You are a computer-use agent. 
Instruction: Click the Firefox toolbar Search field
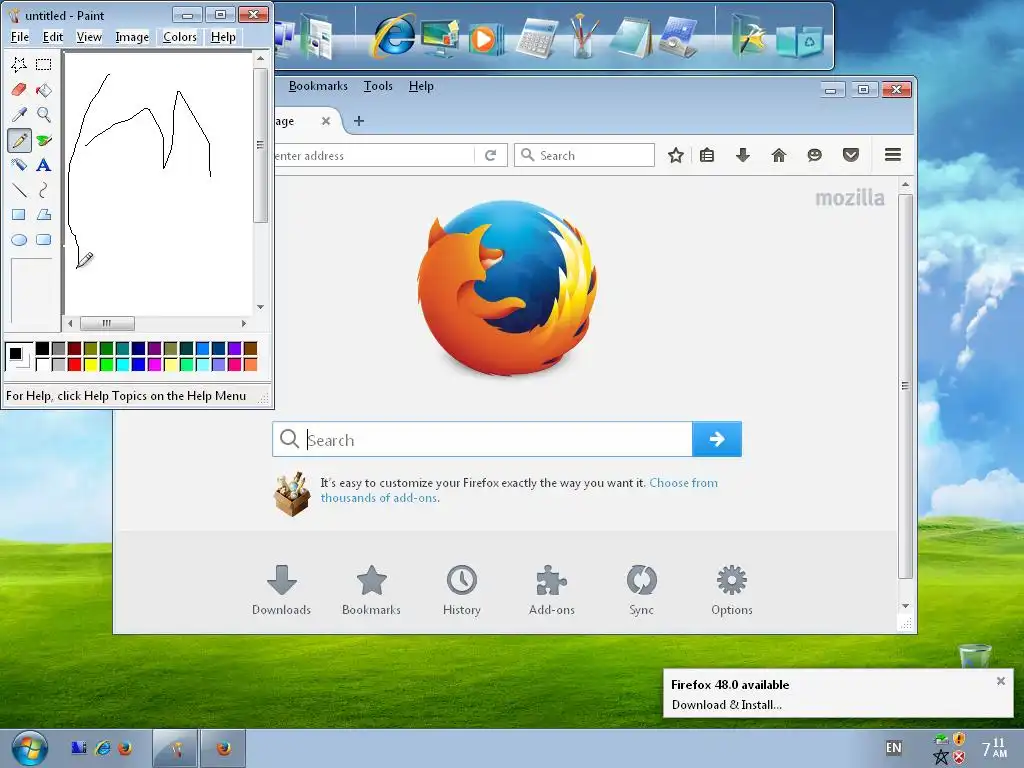coord(584,155)
